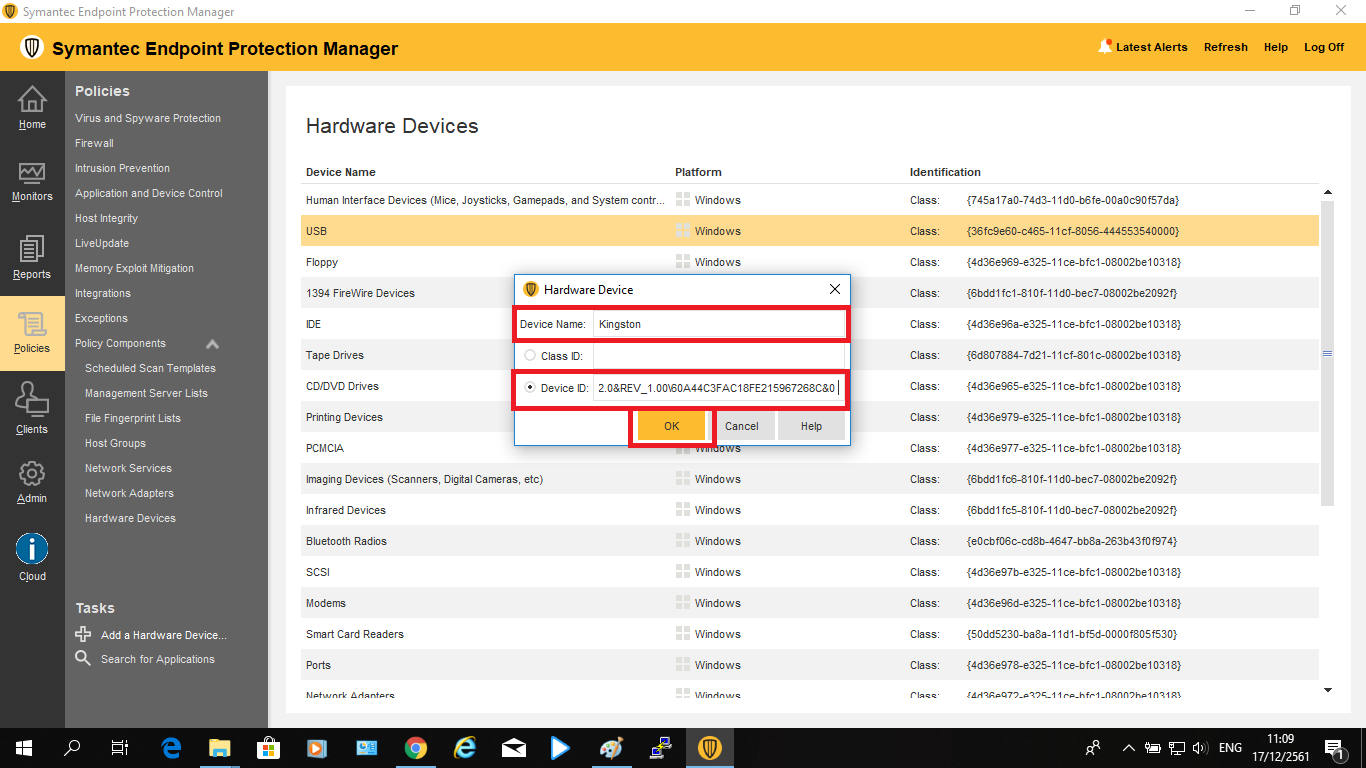The image size is (1366, 768).
Task: Click the Latest Alerts bell icon
Action: point(1105,46)
